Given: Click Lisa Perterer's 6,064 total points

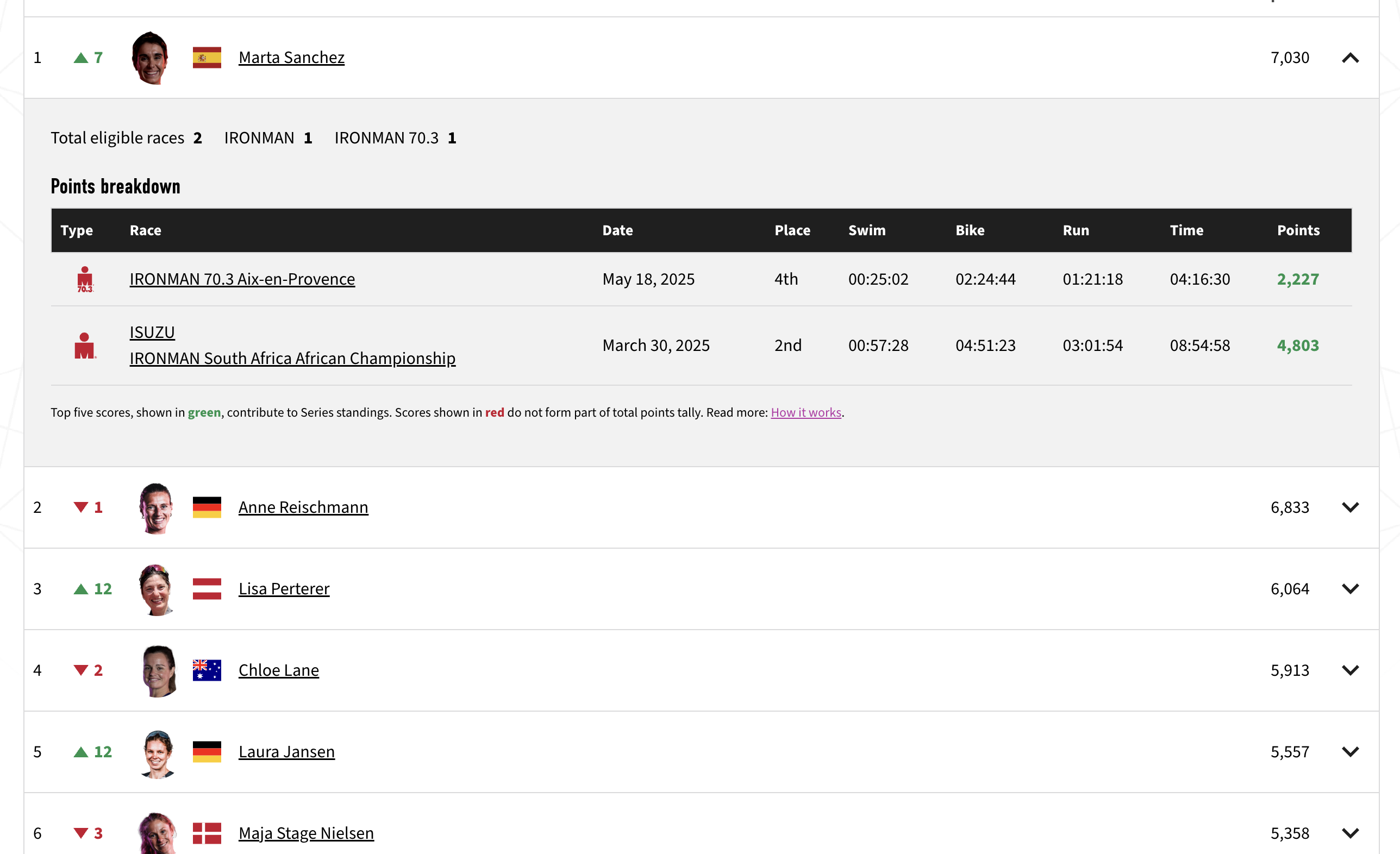Looking at the screenshot, I should pyautogui.click(x=1290, y=589).
